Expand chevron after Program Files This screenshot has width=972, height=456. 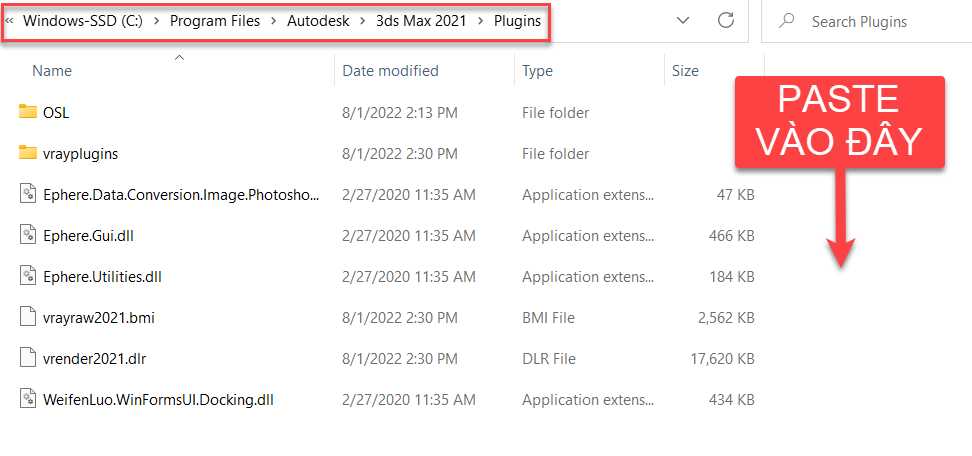[x=273, y=21]
